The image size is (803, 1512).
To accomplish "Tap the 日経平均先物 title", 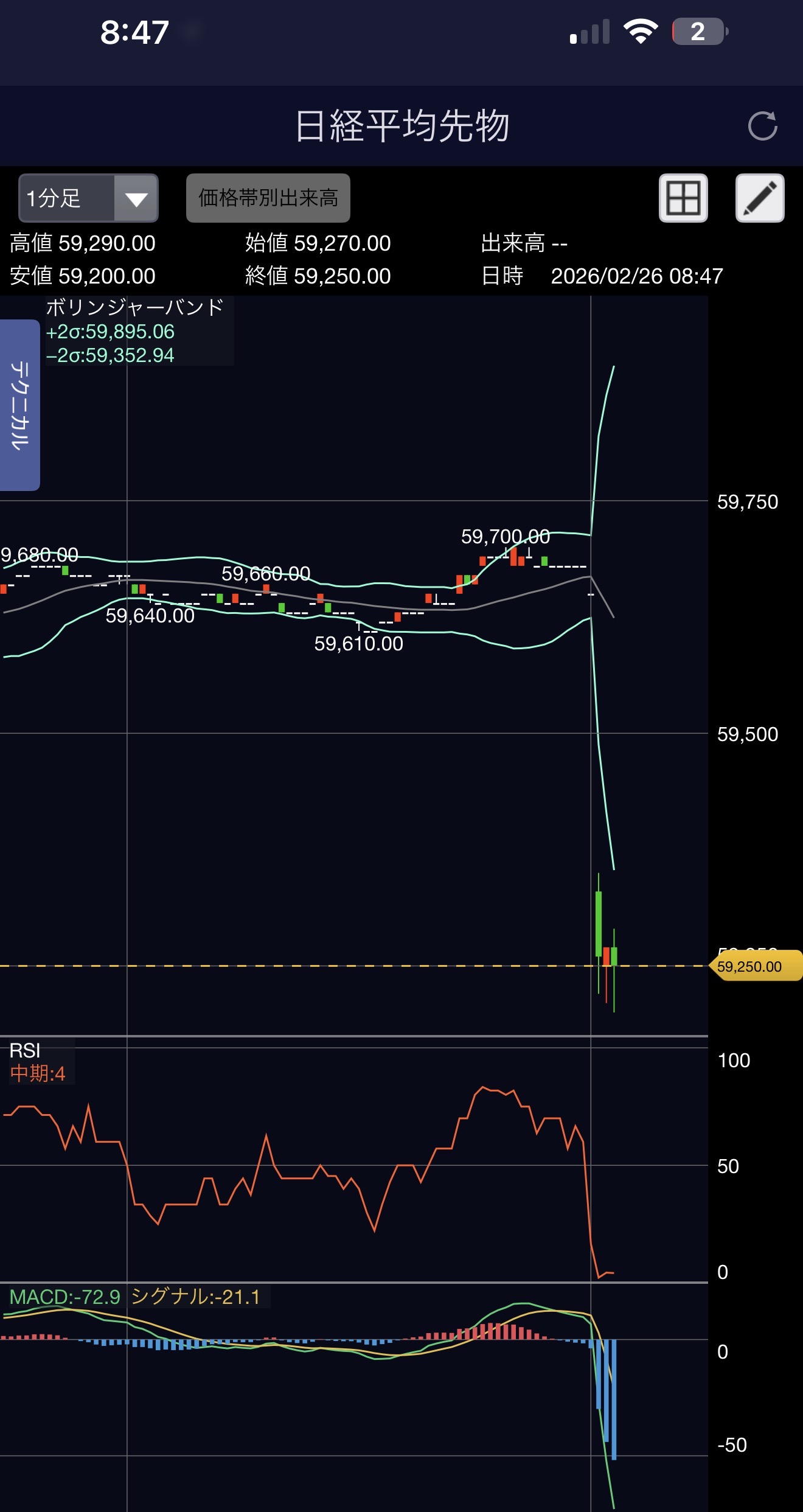I will click(x=401, y=126).
